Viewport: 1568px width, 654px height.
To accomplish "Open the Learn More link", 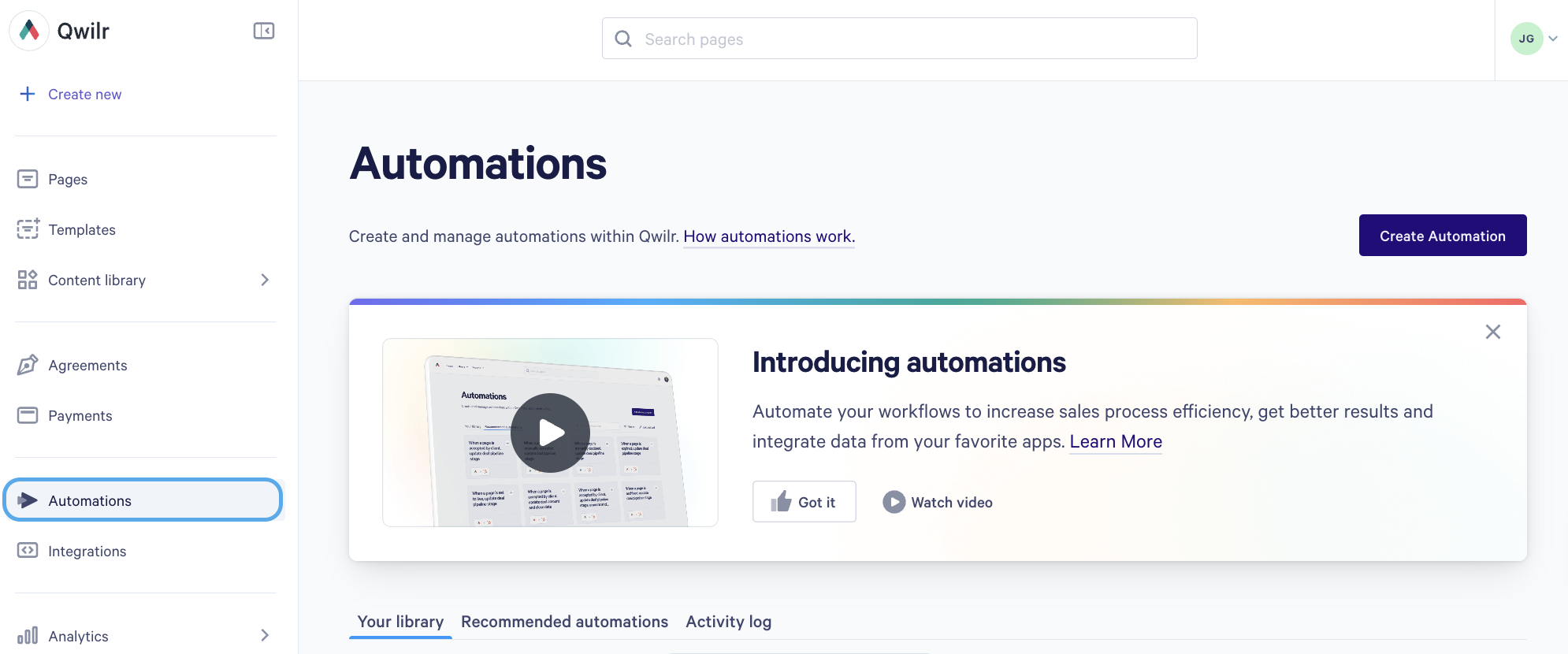I will click(1116, 441).
